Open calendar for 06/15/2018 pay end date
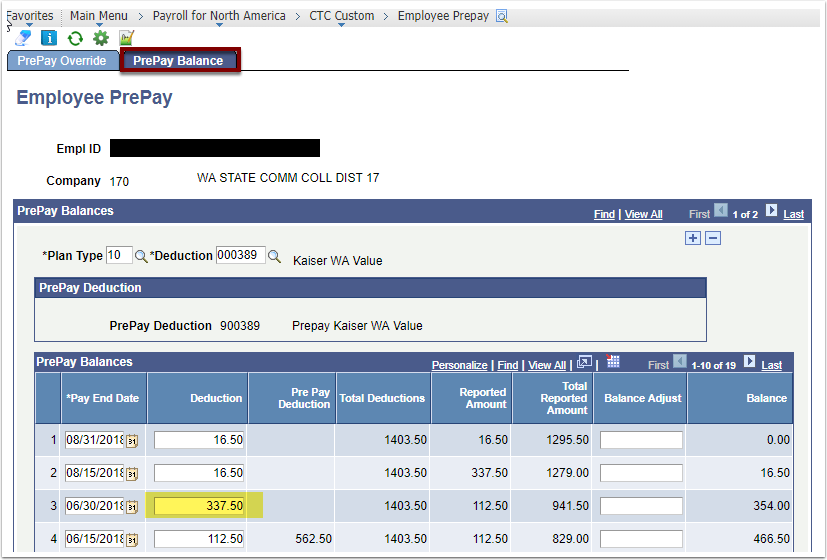Viewport: 827px width, 560px height. [x=132, y=540]
